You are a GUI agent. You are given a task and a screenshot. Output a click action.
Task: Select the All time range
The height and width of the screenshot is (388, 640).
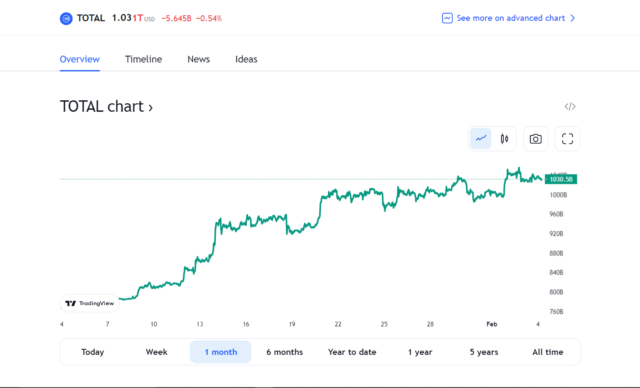[x=548, y=352]
